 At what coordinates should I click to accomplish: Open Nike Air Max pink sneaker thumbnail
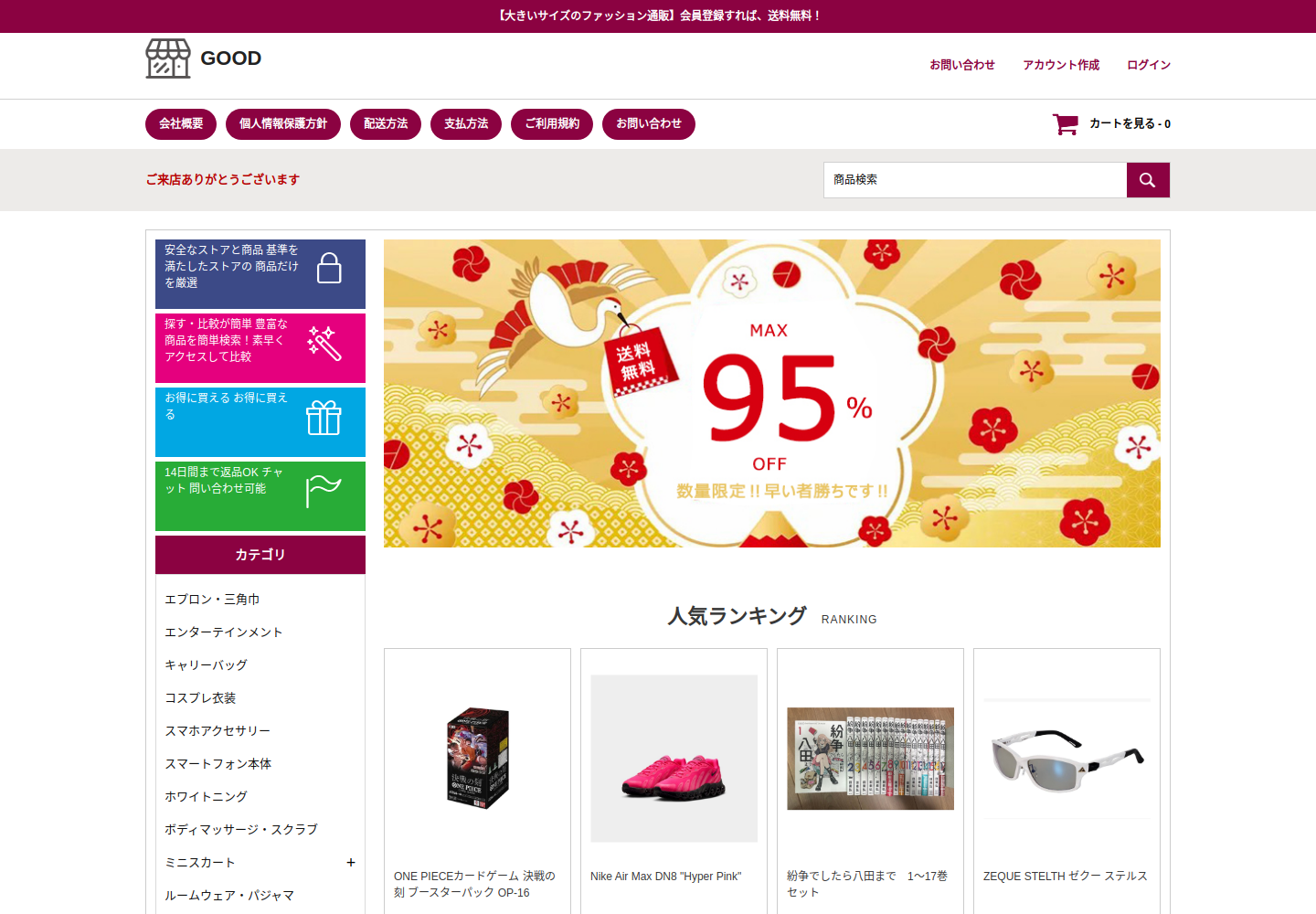coord(674,759)
